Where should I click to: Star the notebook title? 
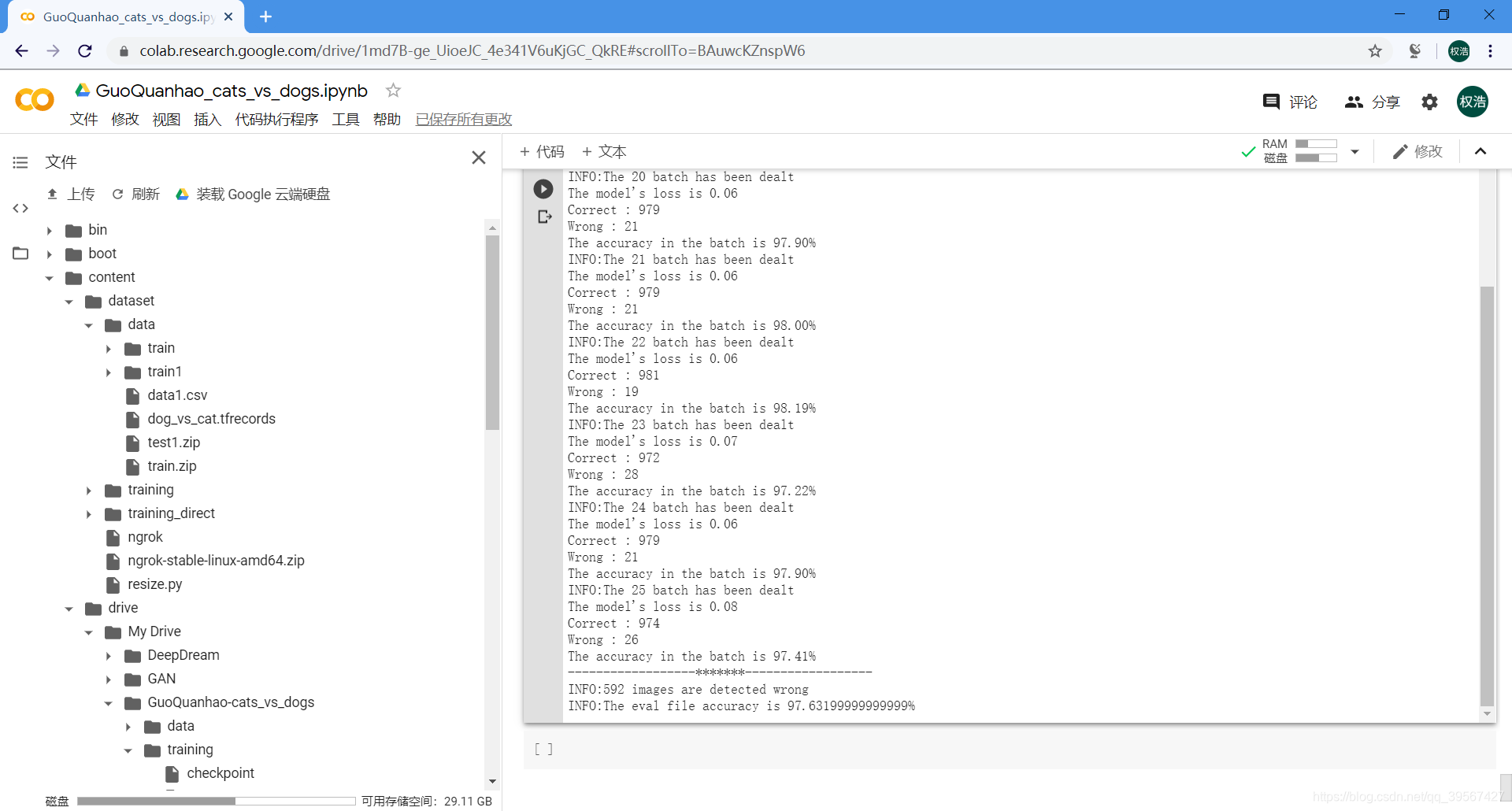(393, 91)
